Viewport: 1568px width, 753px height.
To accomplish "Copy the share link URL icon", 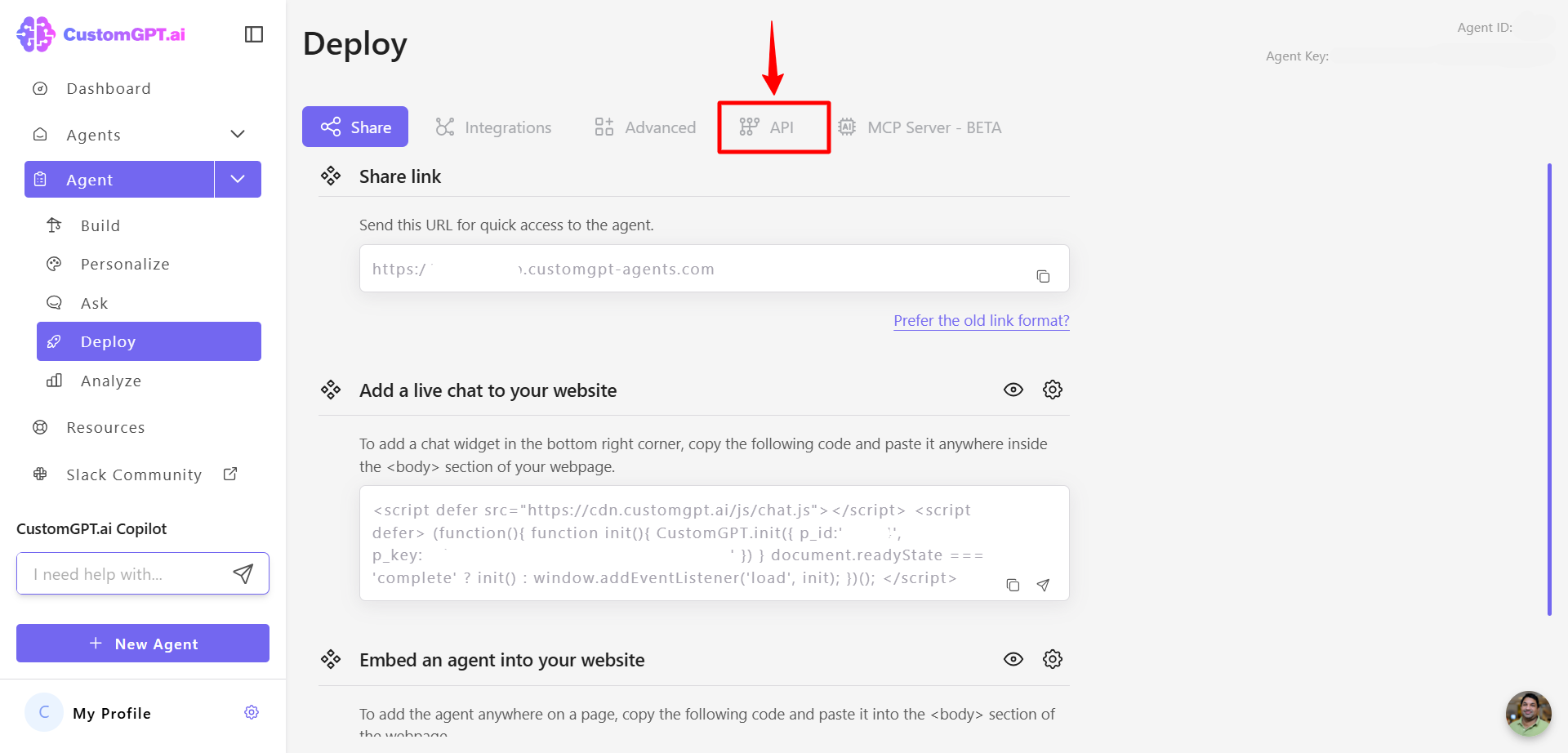I will pyautogui.click(x=1043, y=276).
